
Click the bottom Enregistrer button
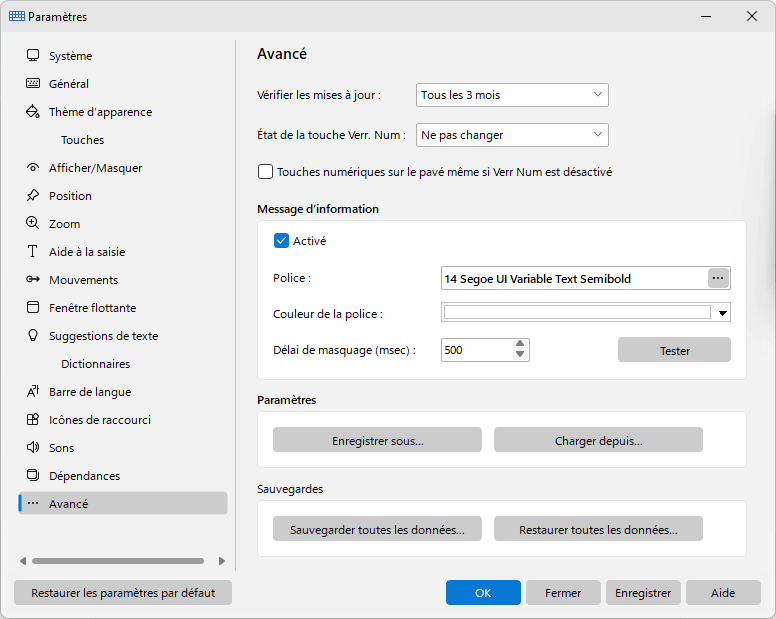(x=643, y=593)
